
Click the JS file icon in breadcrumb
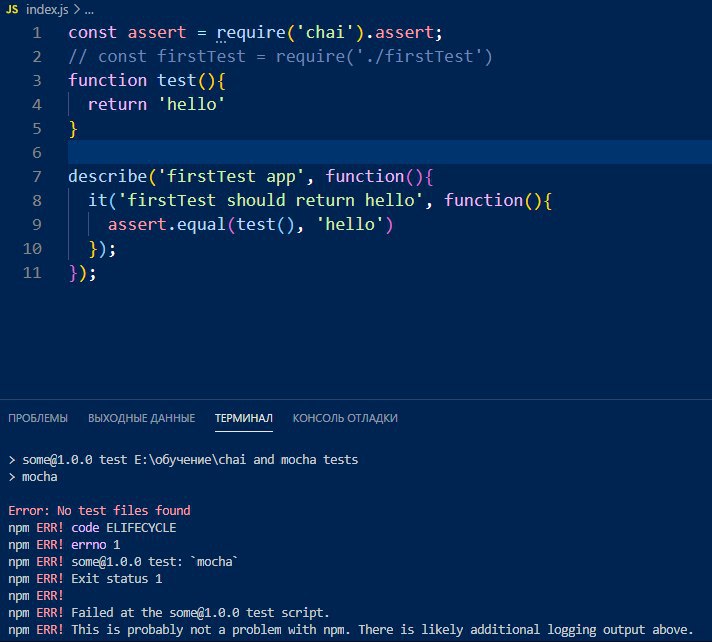pos(12,9)
